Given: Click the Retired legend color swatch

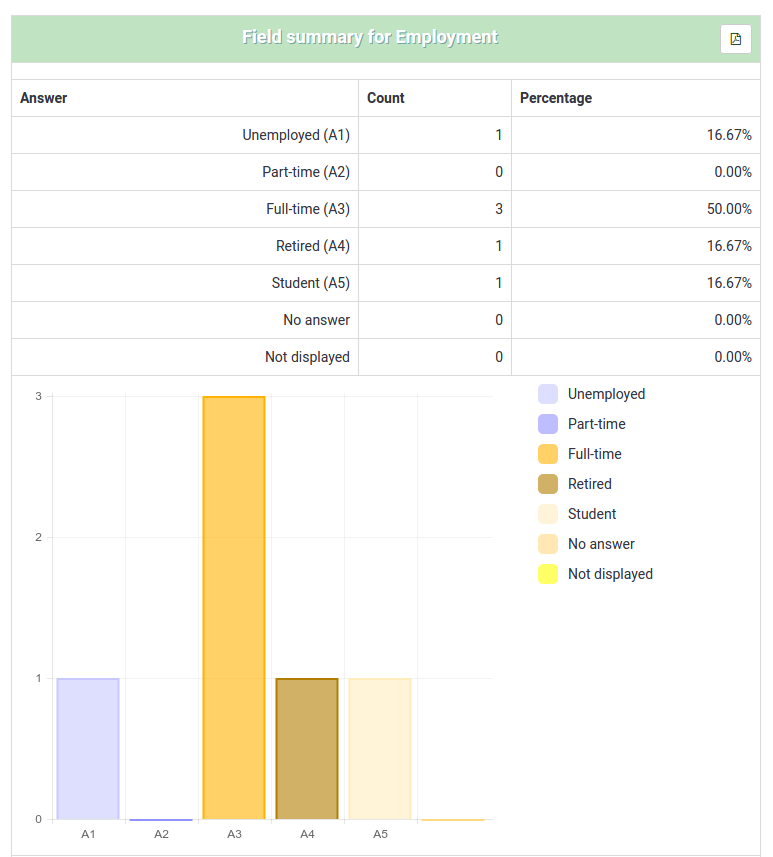Looking at the screenshot, I should coord(547,484).
